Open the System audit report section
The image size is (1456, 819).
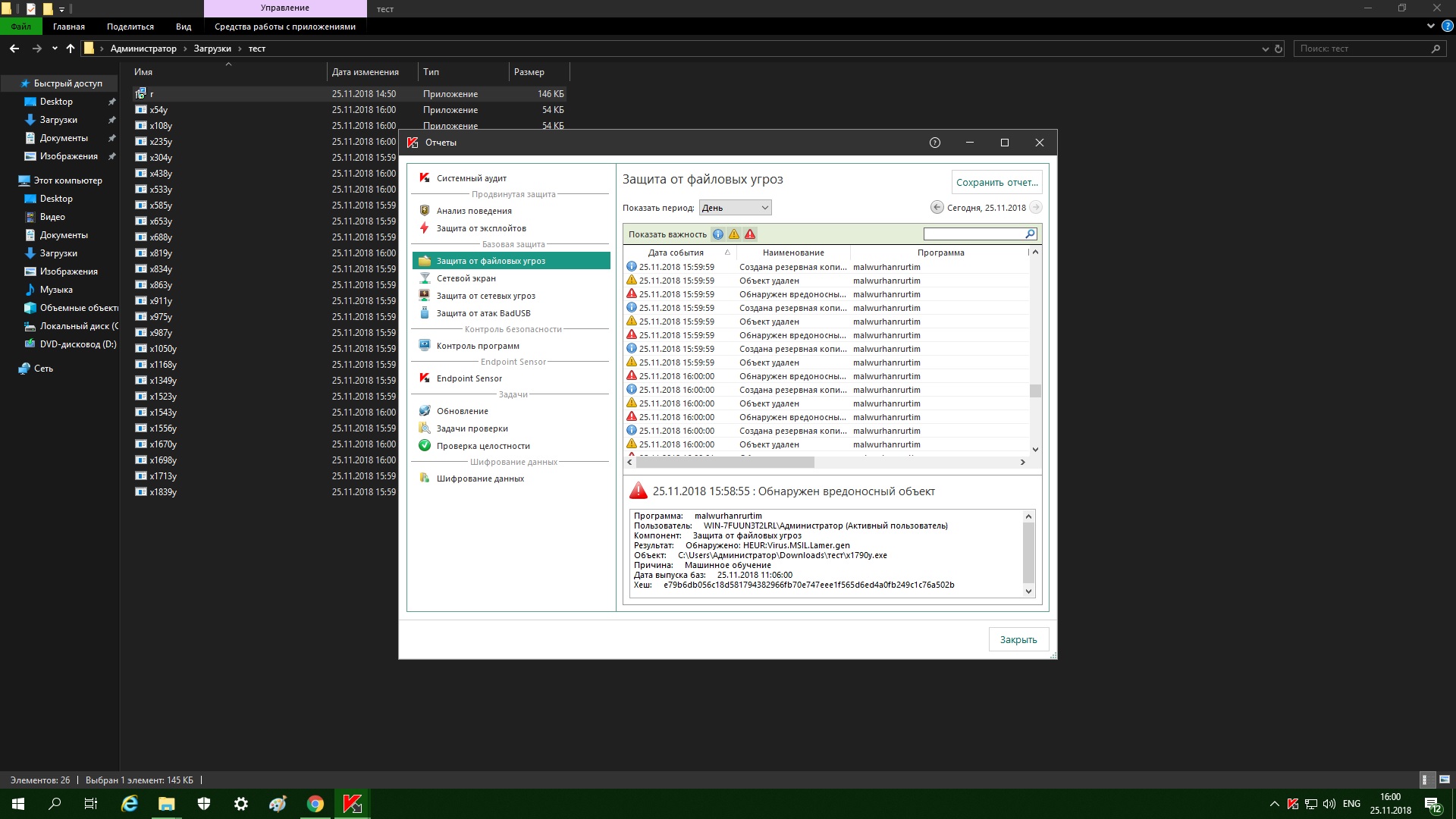(x=471, y=178)
